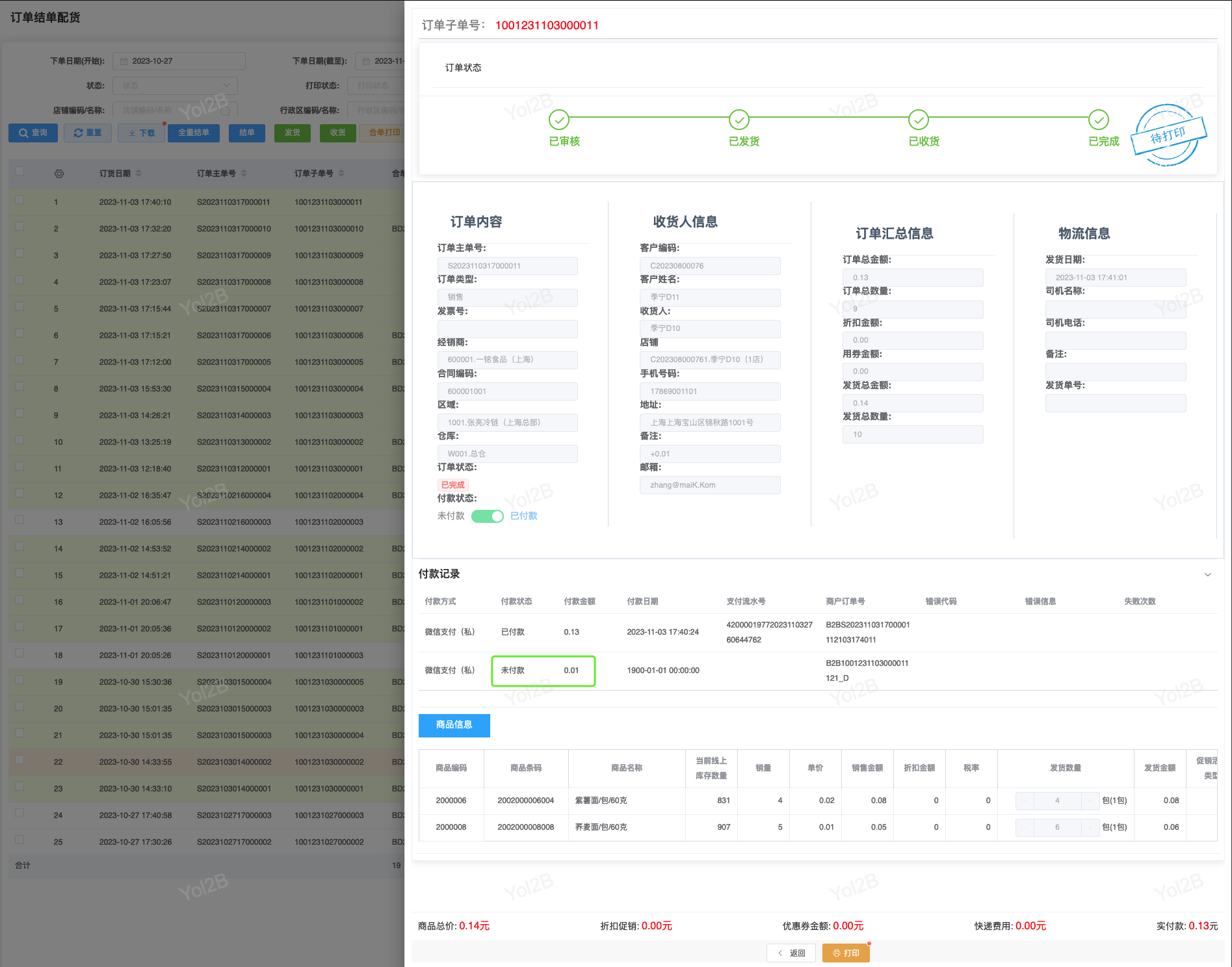Click the payment date 2023-11-03 17:40:24
The height and width of the screenshot is (967, 1232).
click(x=663, y=632)
